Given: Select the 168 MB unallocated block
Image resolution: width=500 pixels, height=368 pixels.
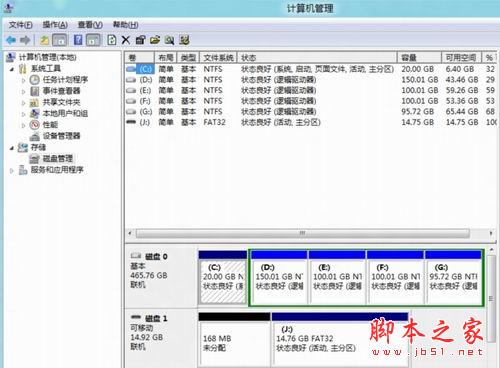Looking at the screenshot, I should [x=234, y=340].
